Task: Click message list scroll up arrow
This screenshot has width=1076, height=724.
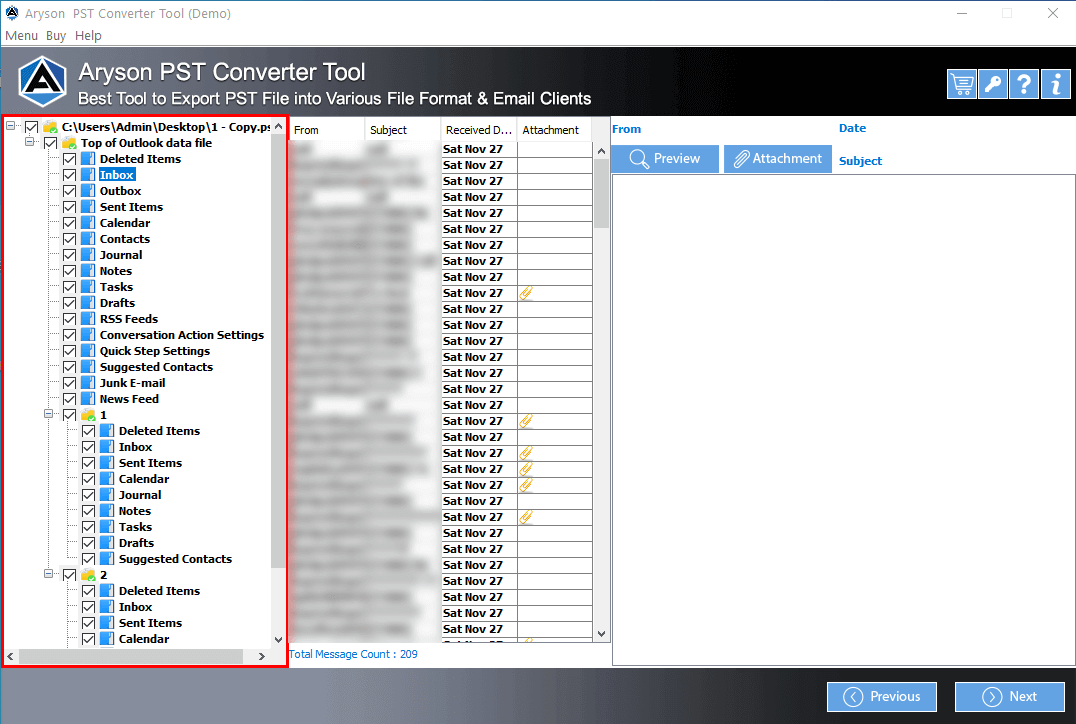Action: click(601, 151)
